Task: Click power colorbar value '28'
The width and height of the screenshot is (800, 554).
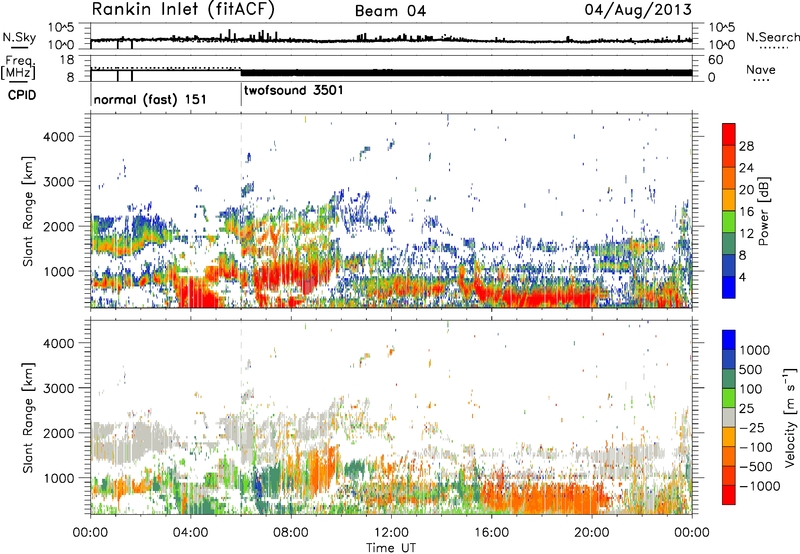Action: pyautogui.click(x=746, y=146)
